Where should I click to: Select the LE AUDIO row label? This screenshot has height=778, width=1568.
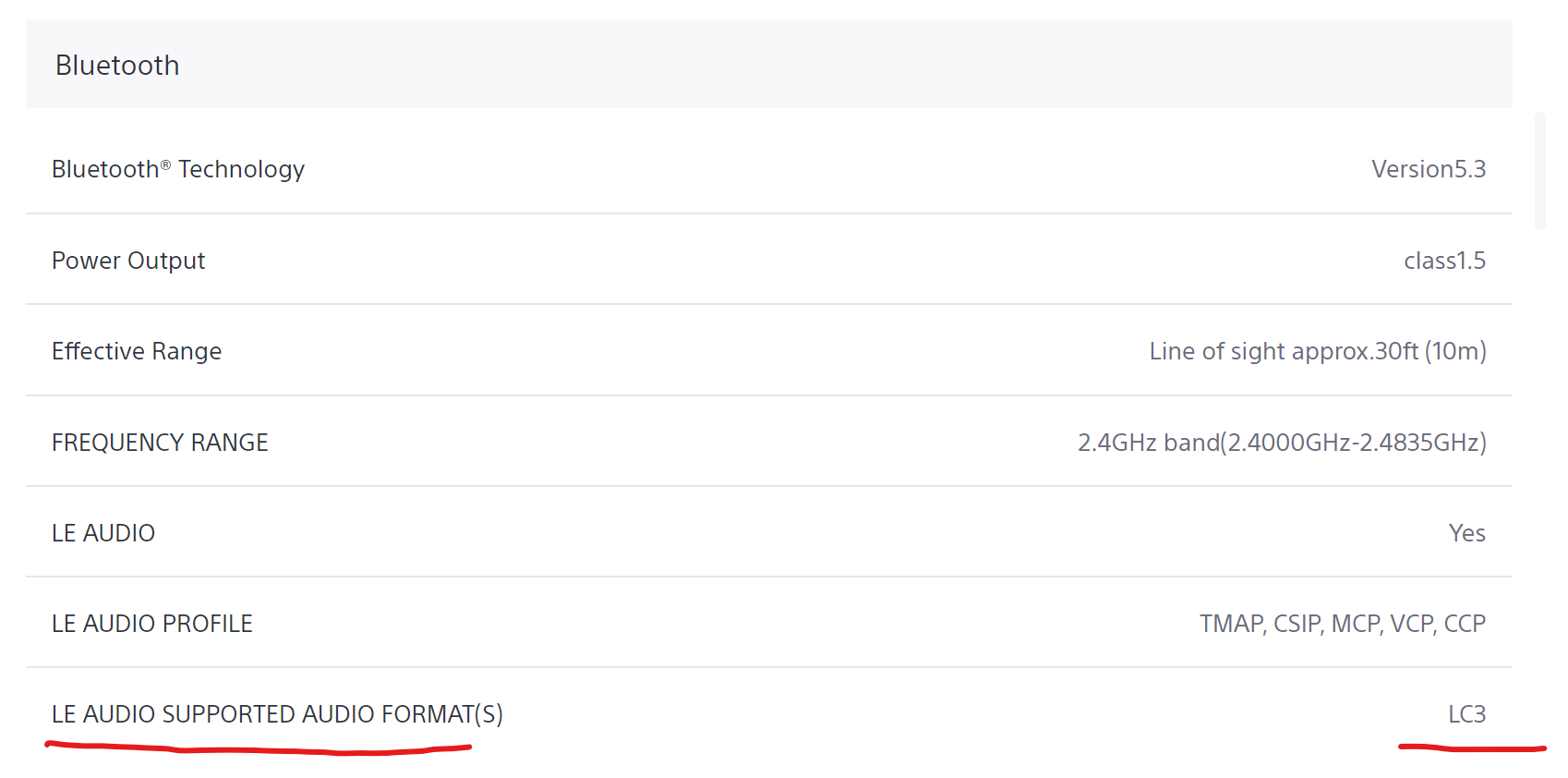pos(103,533)
